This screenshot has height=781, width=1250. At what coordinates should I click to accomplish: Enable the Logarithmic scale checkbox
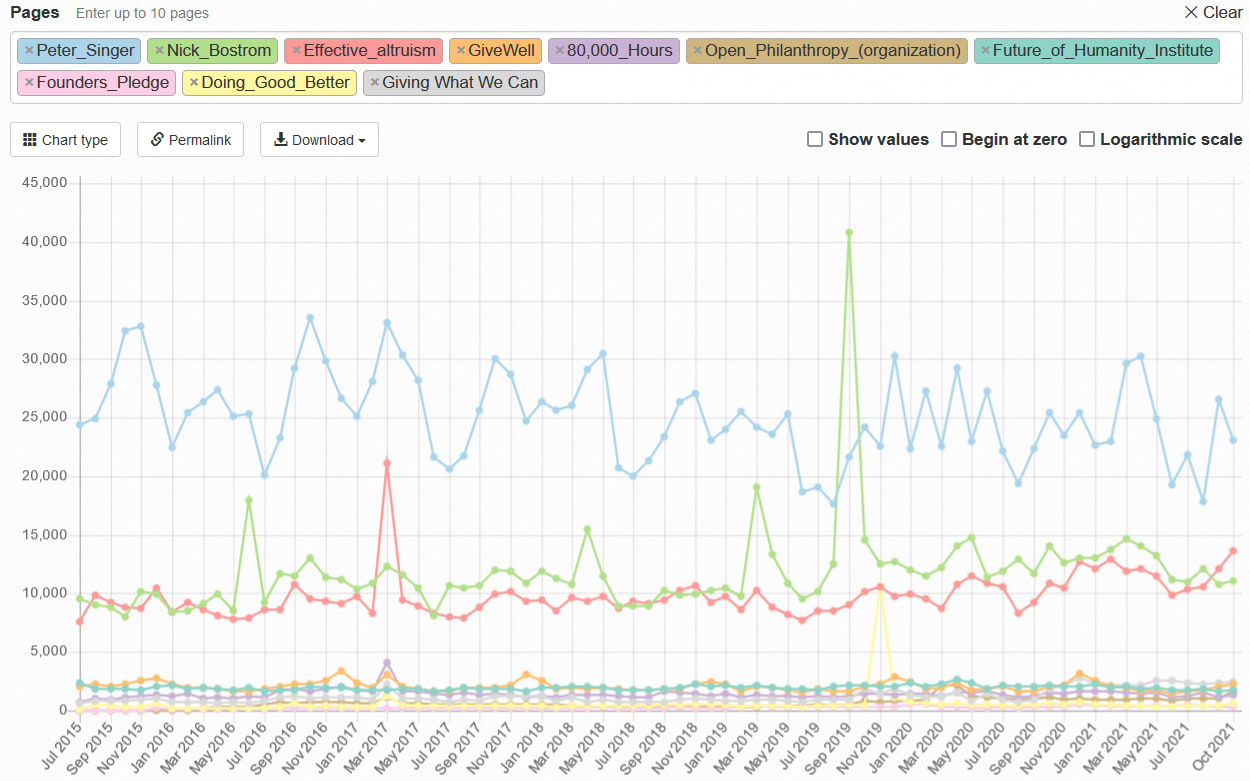1087,139
